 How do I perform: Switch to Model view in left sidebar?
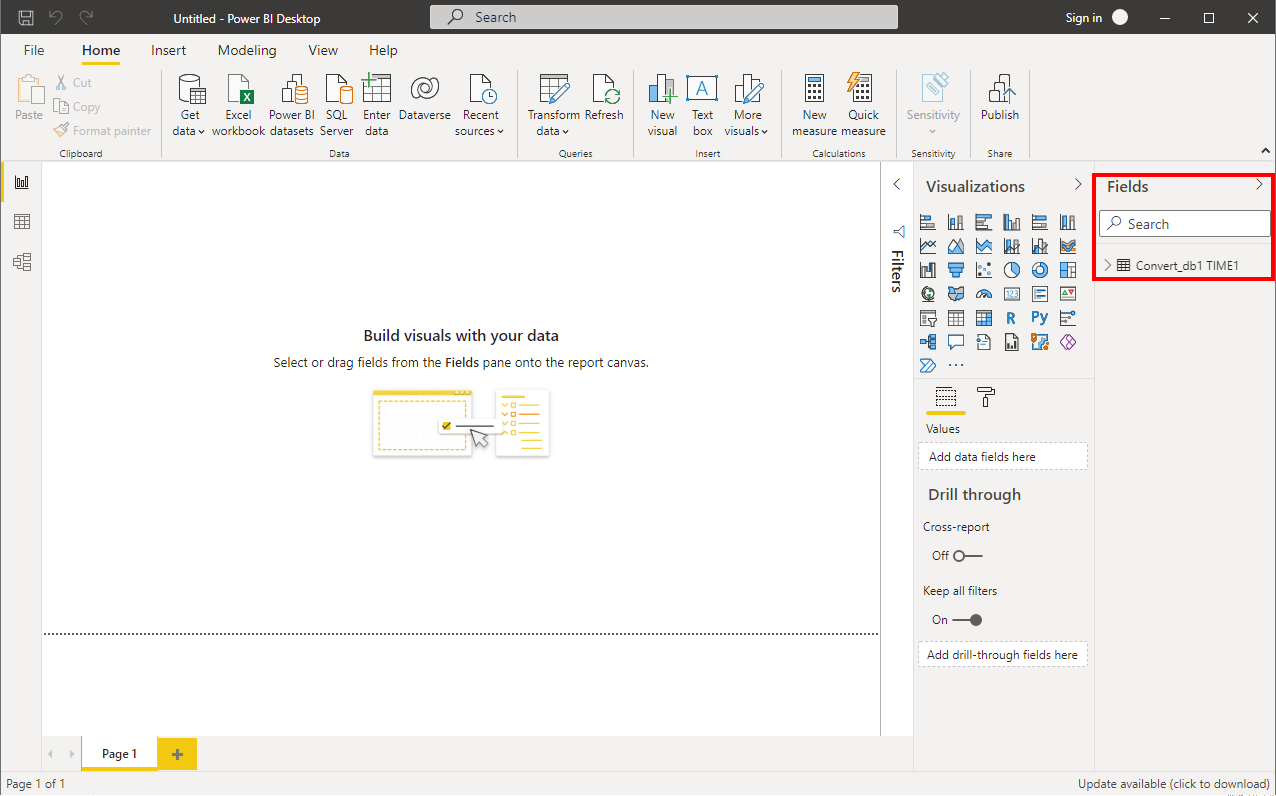click(22, 262)
